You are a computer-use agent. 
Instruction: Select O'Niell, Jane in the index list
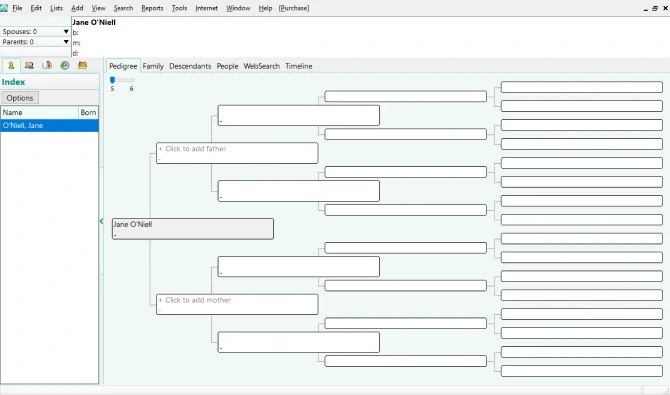[x=50, y=125]
